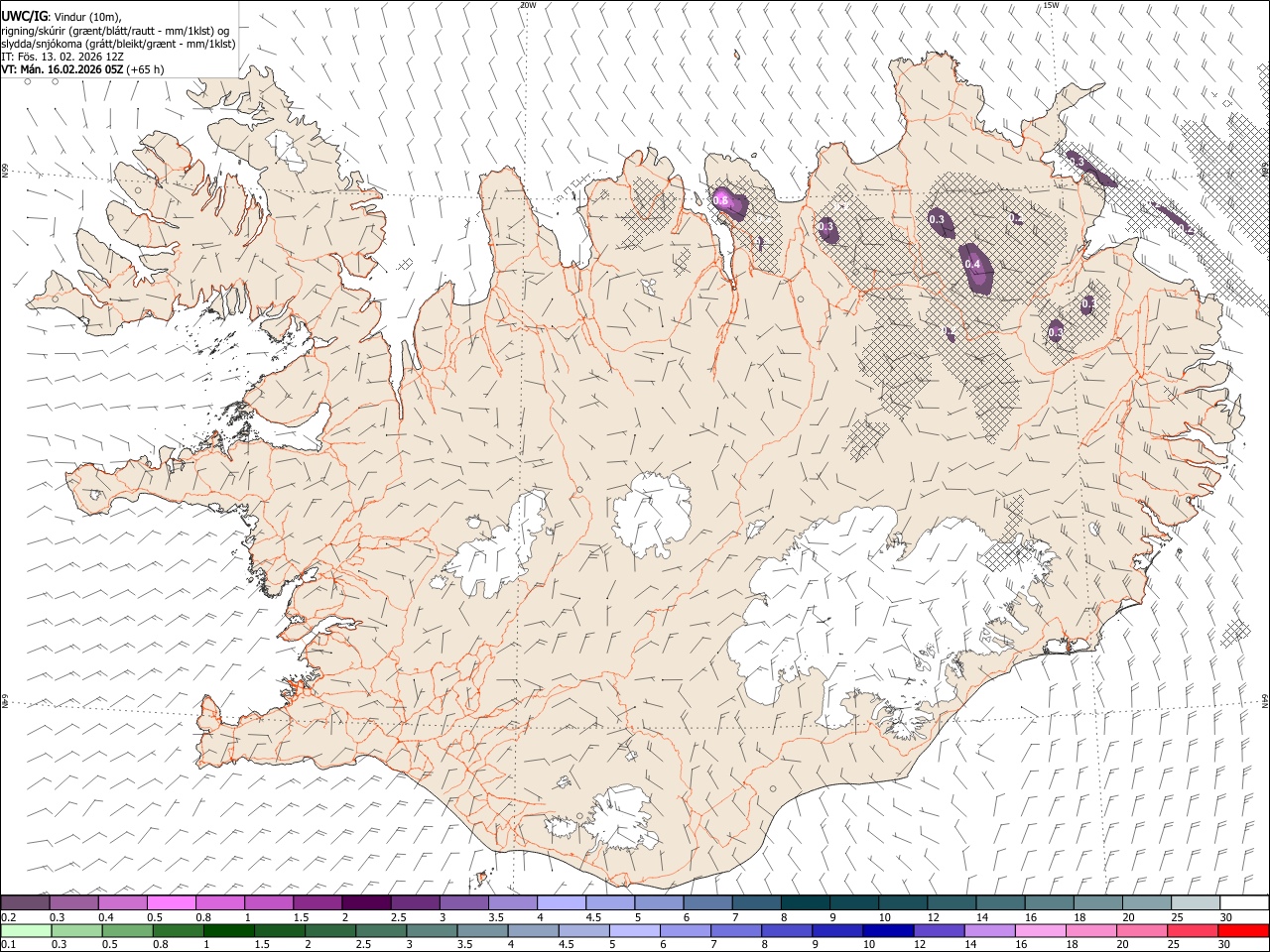Click the 15W longitude label at top
1270x952 pixels.
(x=1050, y=5)
